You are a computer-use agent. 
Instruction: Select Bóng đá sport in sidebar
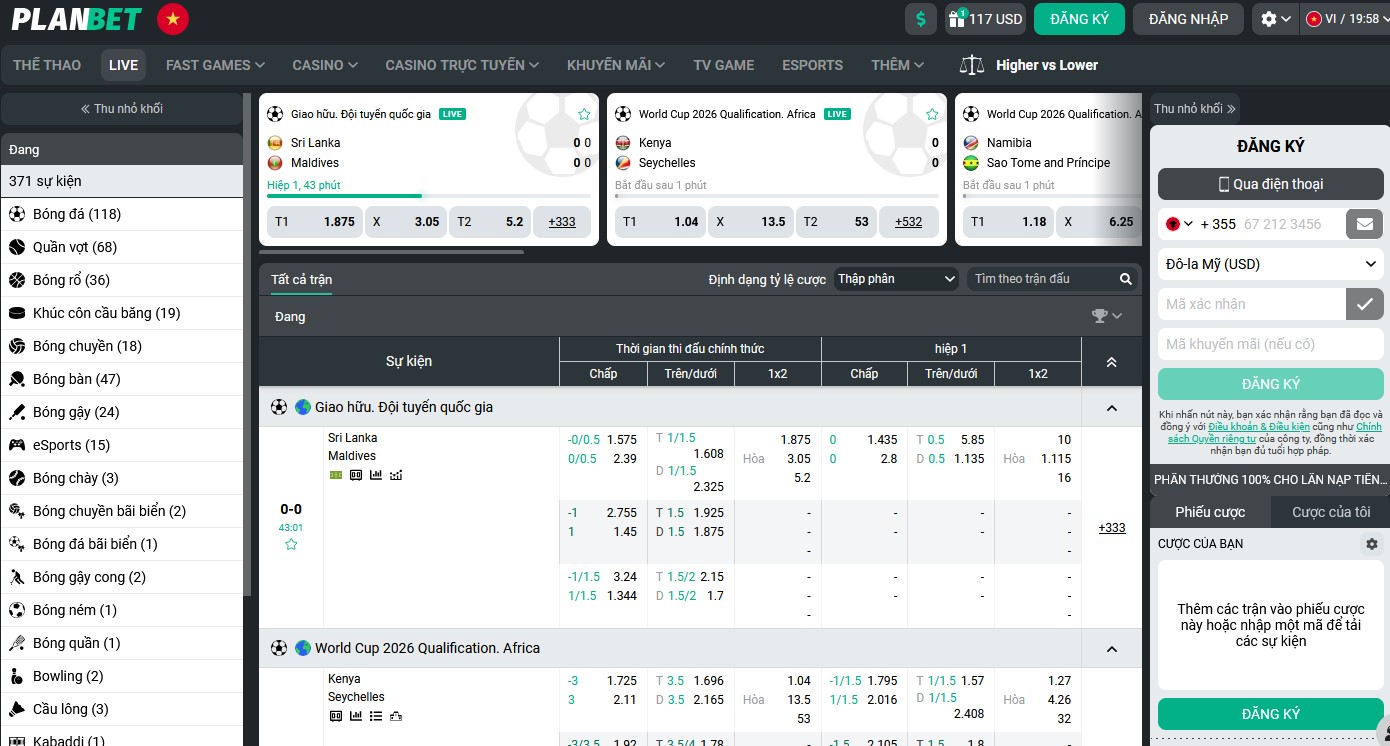click(122, 214)
